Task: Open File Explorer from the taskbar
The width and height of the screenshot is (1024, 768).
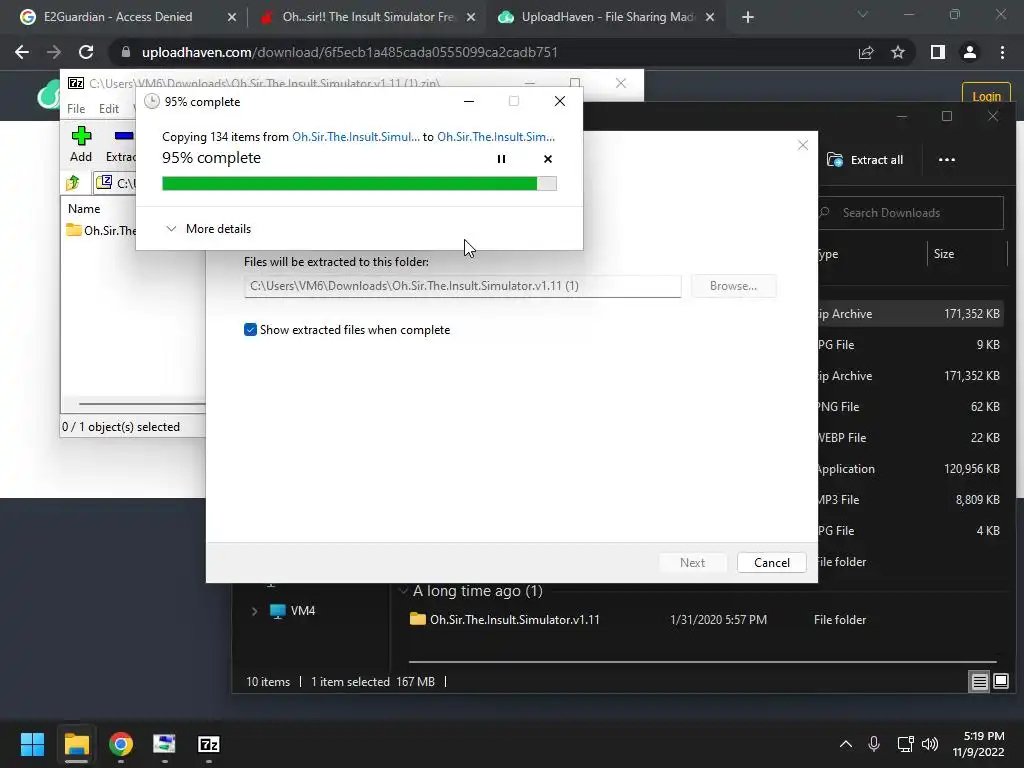Action: tap(76, 744)
